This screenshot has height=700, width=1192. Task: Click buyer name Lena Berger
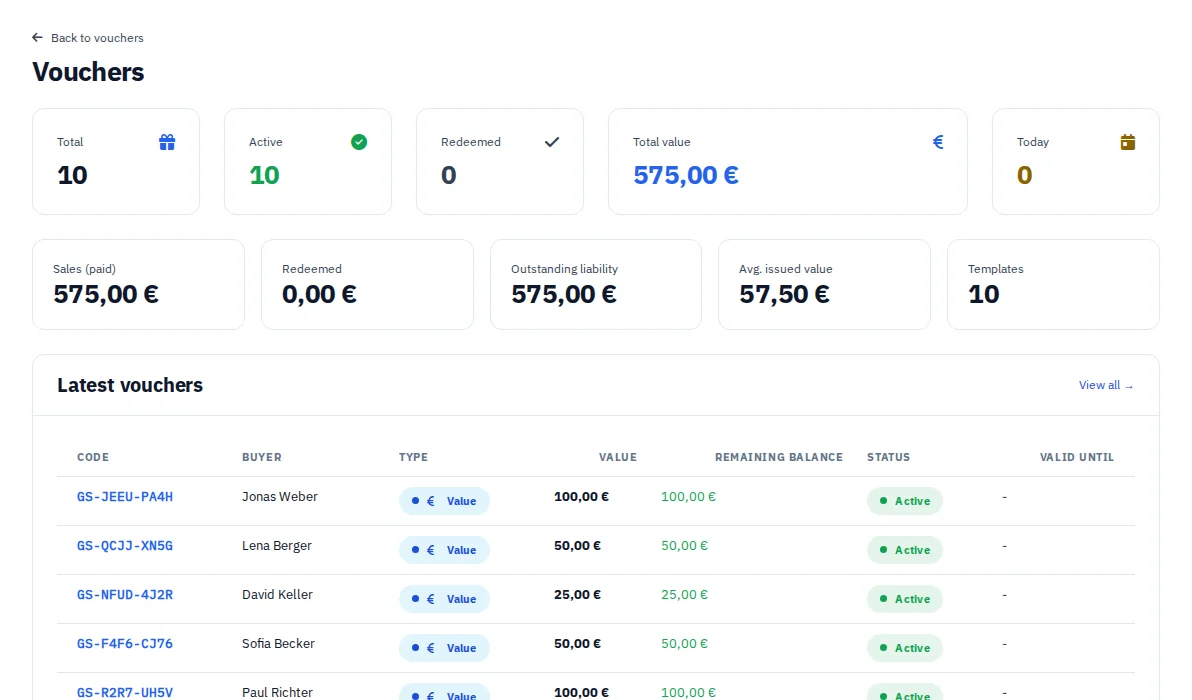point(277,546)
